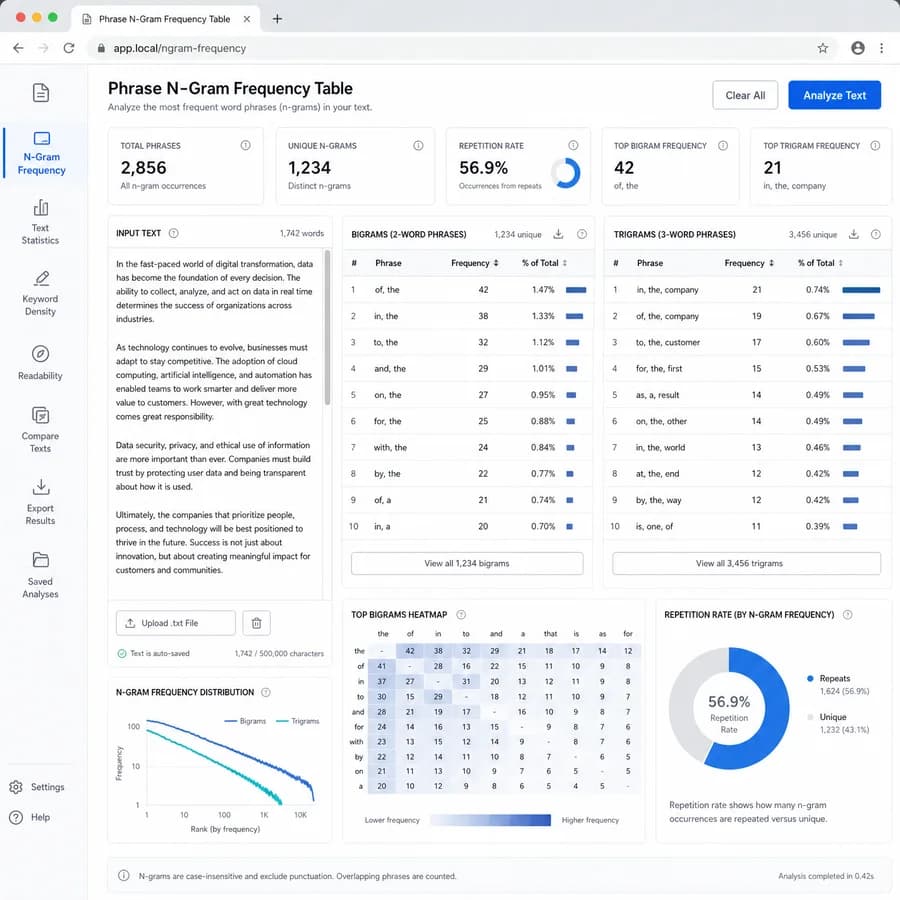
Task: Show info for Unique N-Grams card
Action: point(418,145)
